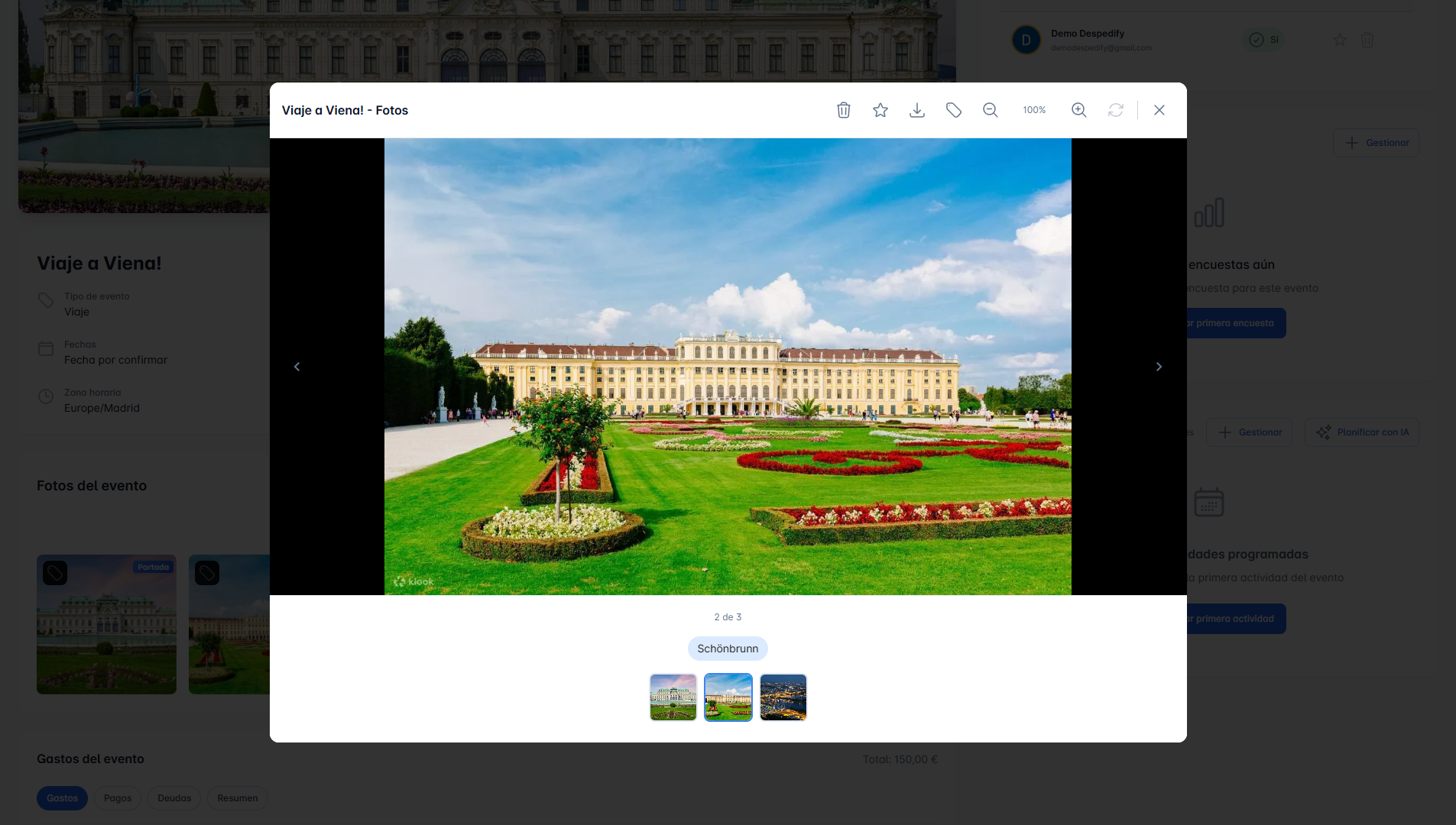Image resolution: width=1456 pixels, height=825 pixels.
Task: Toggle the Sí confirmation for Demo Despedify
Action: pos(1263,39)
